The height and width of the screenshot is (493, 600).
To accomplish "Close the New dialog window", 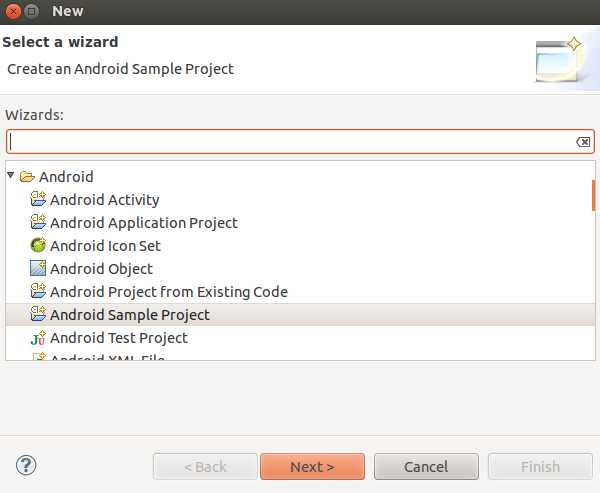I will pos(13,11).
